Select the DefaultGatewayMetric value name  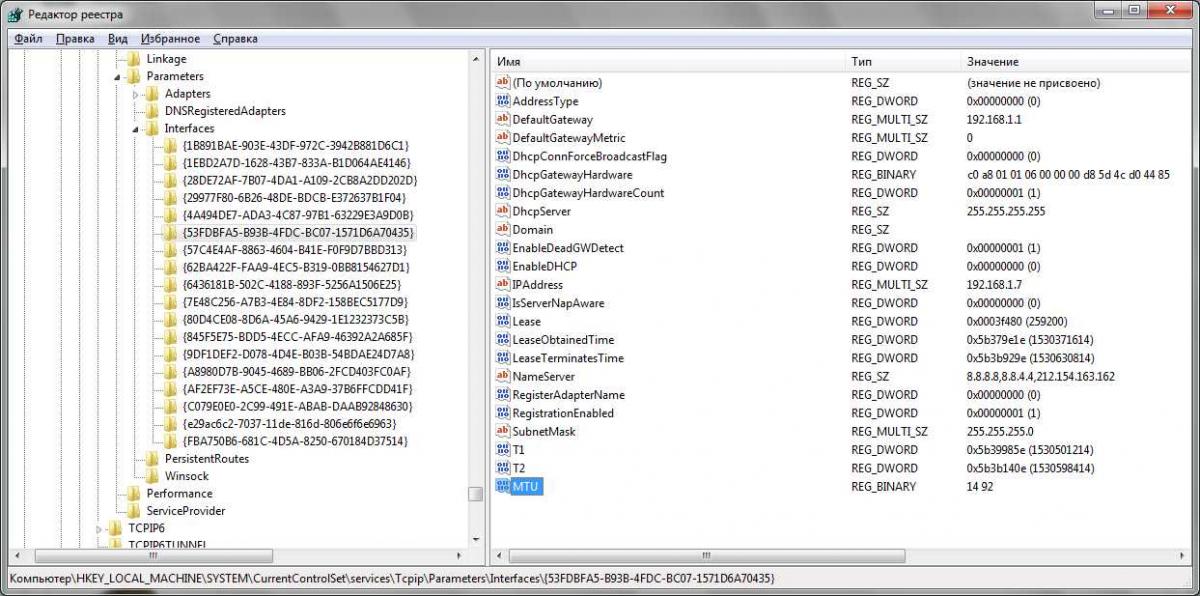click(x=569, y=138)
